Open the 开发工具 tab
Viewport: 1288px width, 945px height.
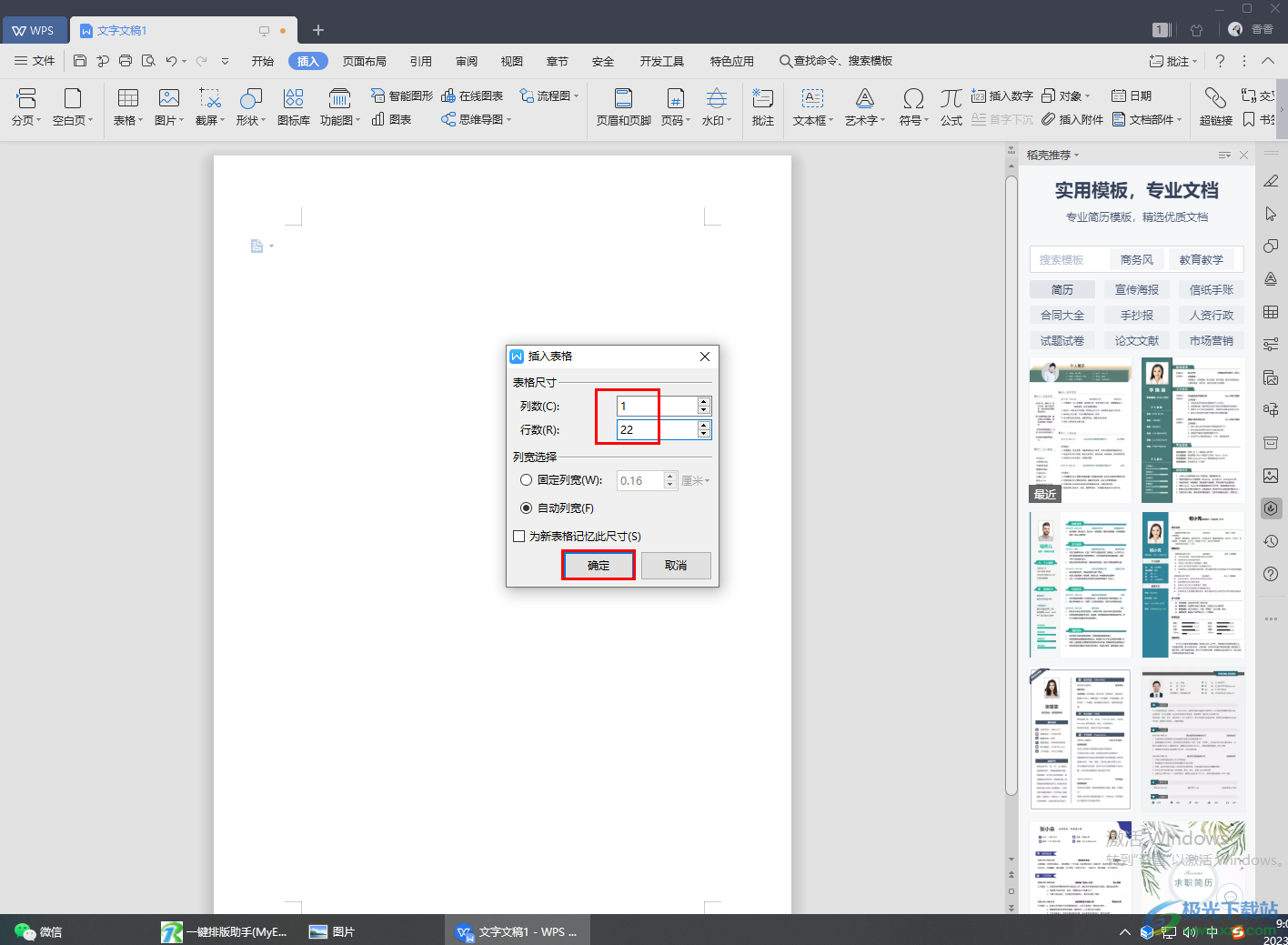pos(662,61)
